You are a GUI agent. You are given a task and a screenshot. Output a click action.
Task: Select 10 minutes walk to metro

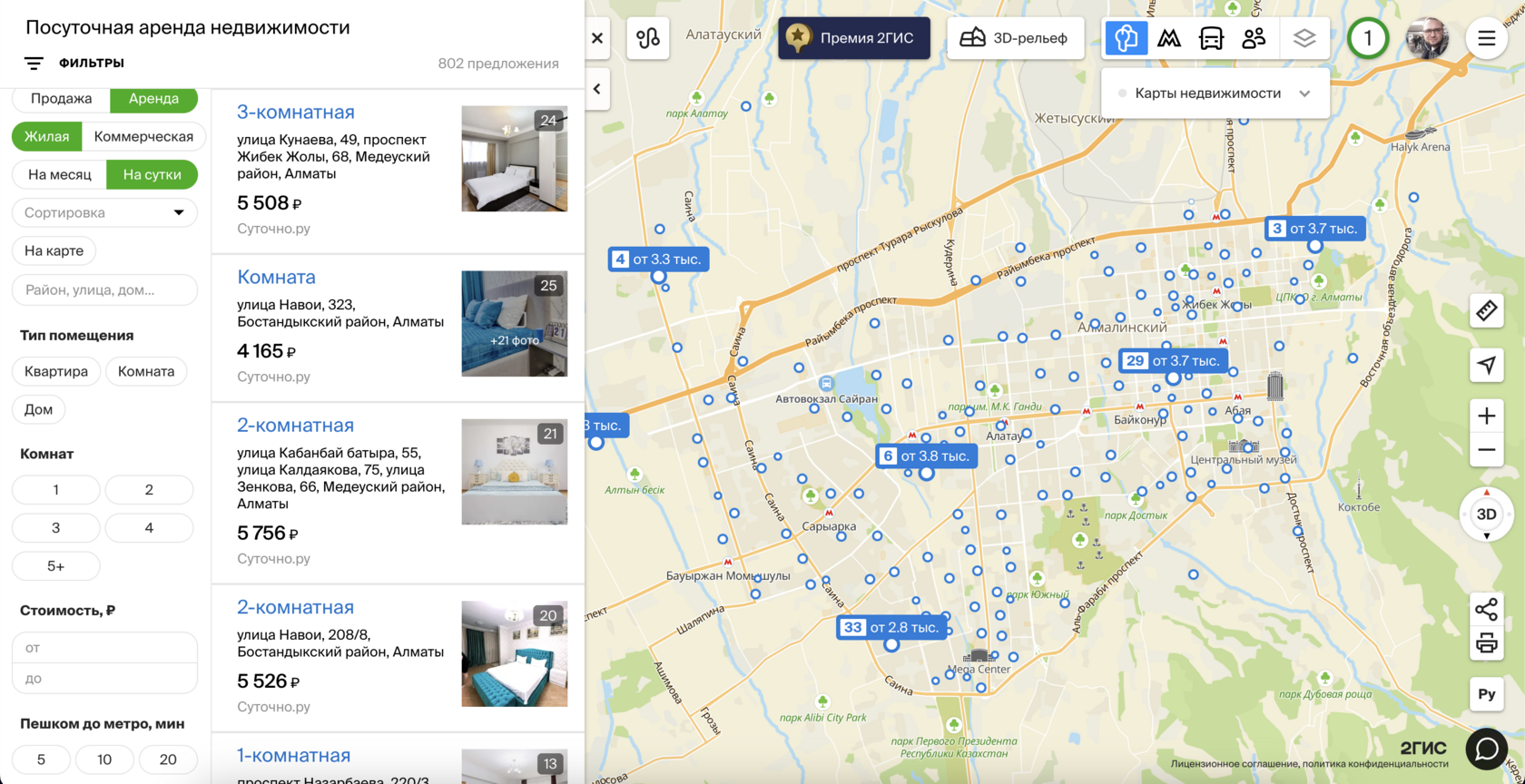(104, 759)
